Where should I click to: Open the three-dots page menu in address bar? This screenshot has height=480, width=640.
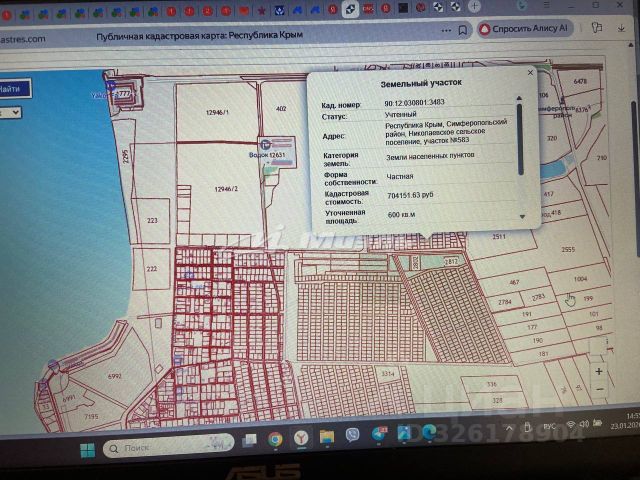(x=446, y=31)
